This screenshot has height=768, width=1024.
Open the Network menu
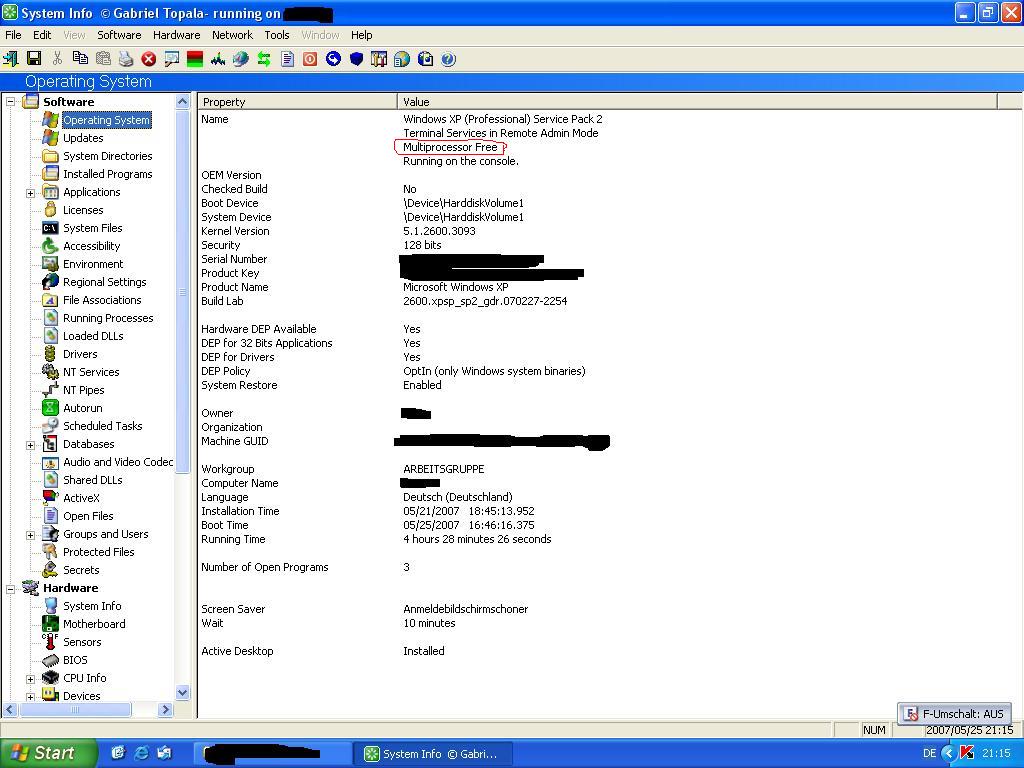tap(232, 35)
